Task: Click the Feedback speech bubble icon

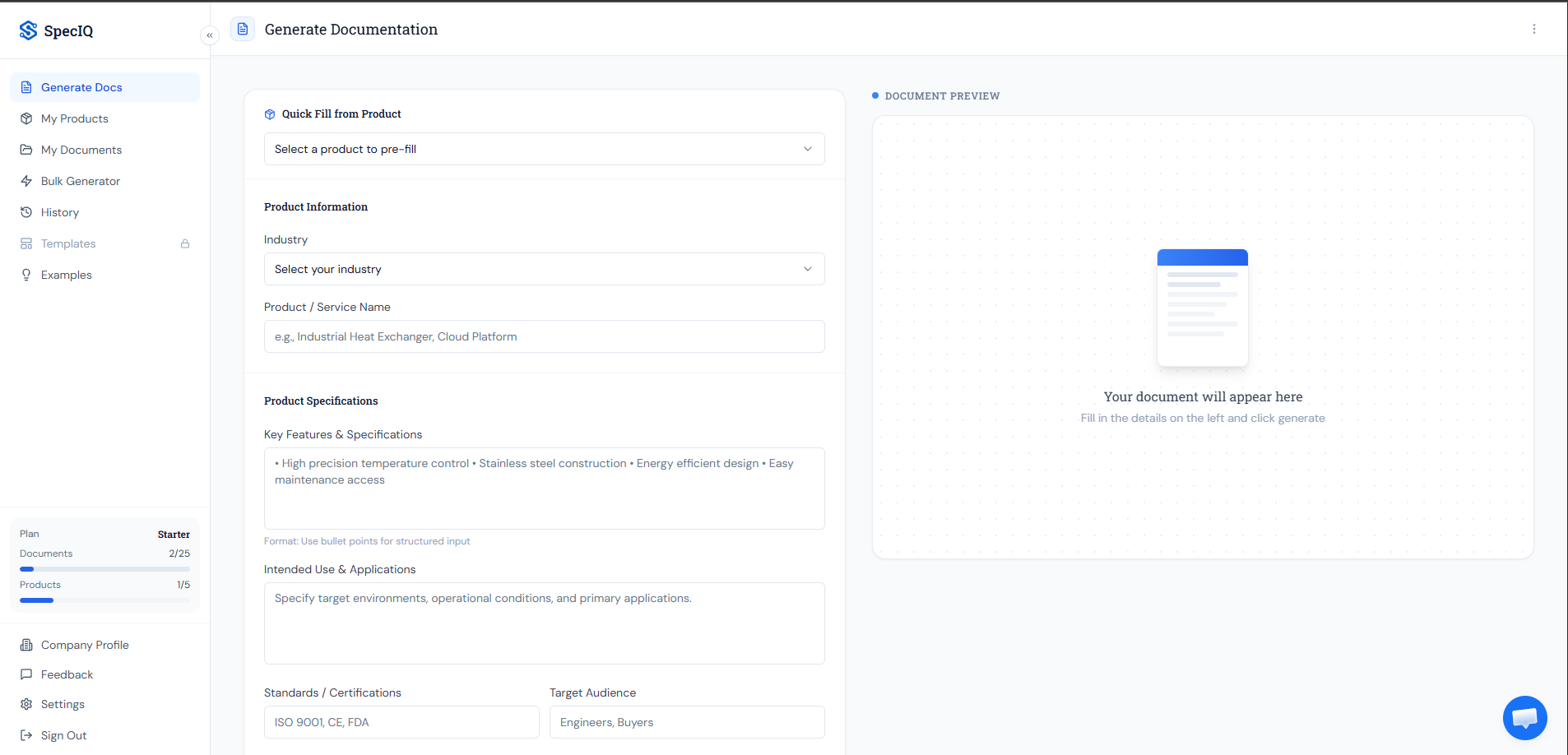Action: (26, 674)
